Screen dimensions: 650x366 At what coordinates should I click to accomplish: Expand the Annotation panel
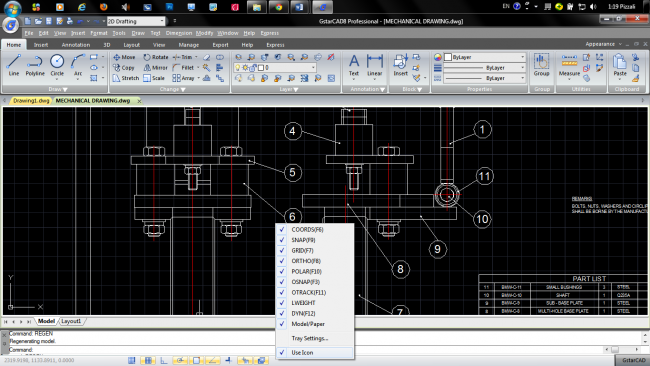point(367,89)
